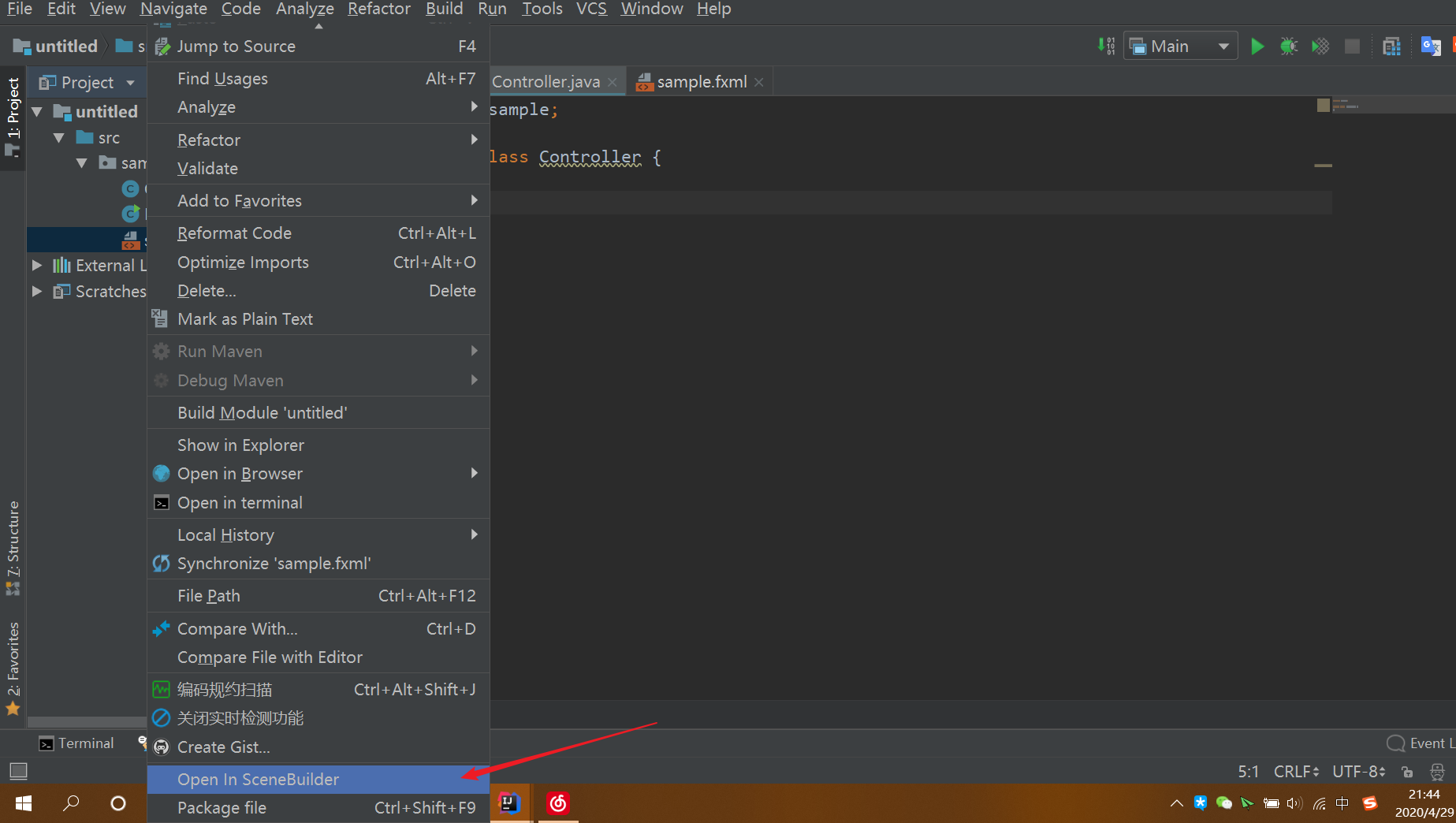The height and width of the screenshot is (823, 1456).
Task: Open the CRLF line separator selector
Action: (1296, 772)
